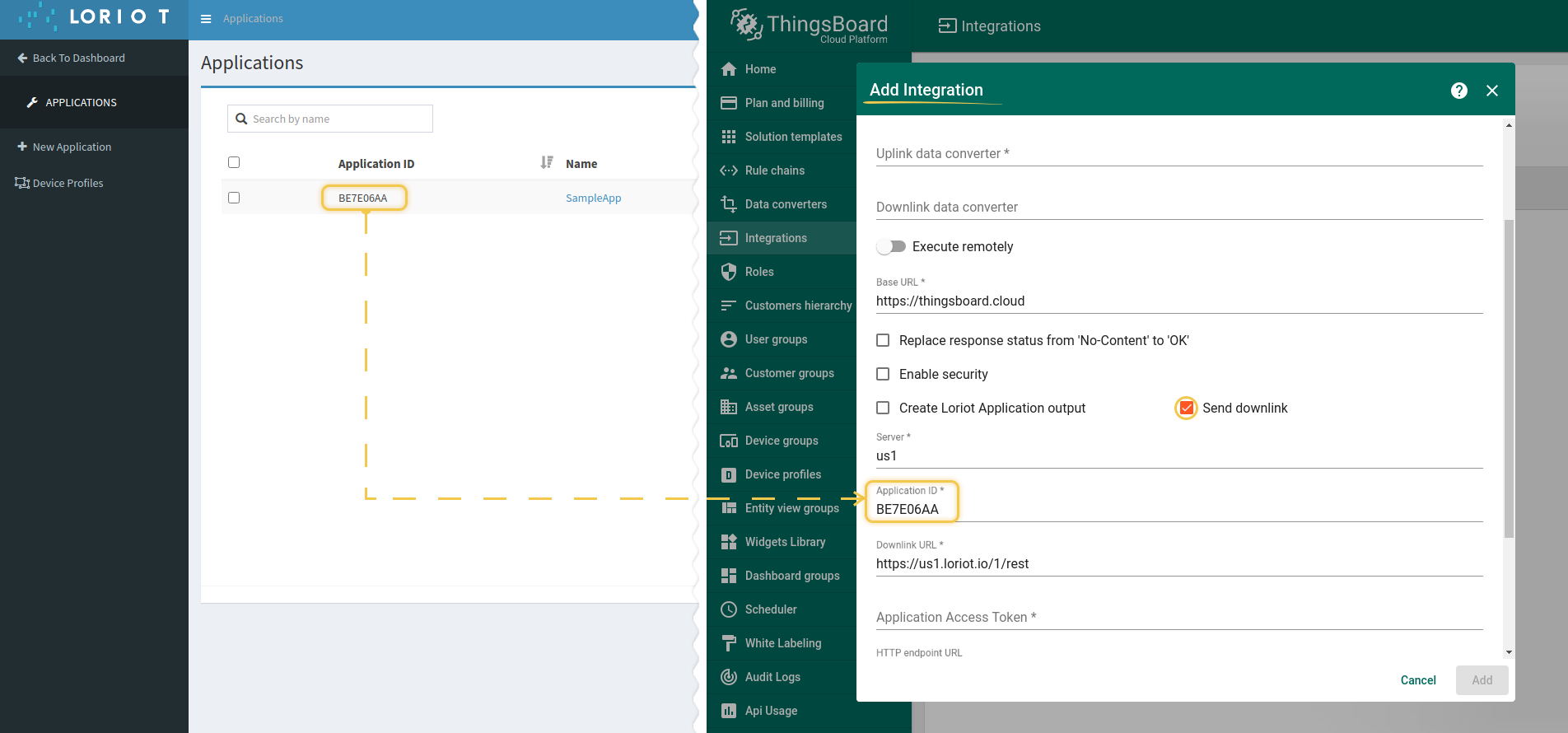
Task: Click the White Labeling paint roller icon
Action: [x=728, y=643]
